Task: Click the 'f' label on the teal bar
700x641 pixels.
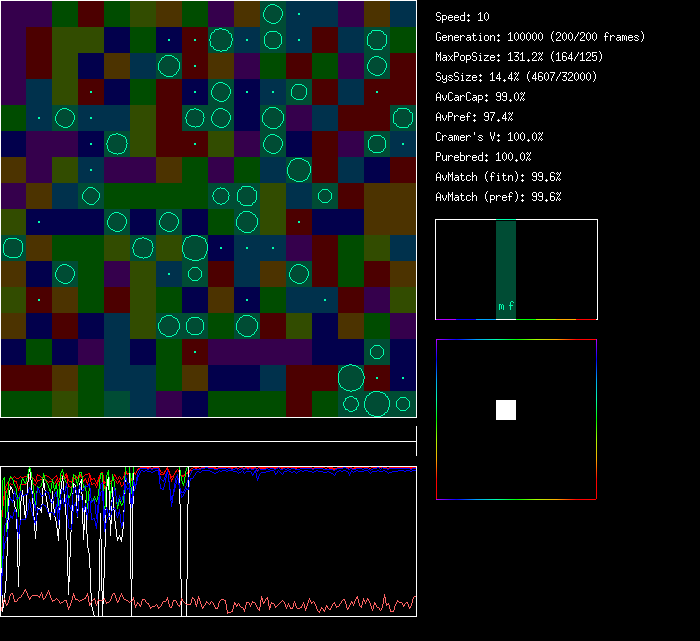Action: point(511,307)
